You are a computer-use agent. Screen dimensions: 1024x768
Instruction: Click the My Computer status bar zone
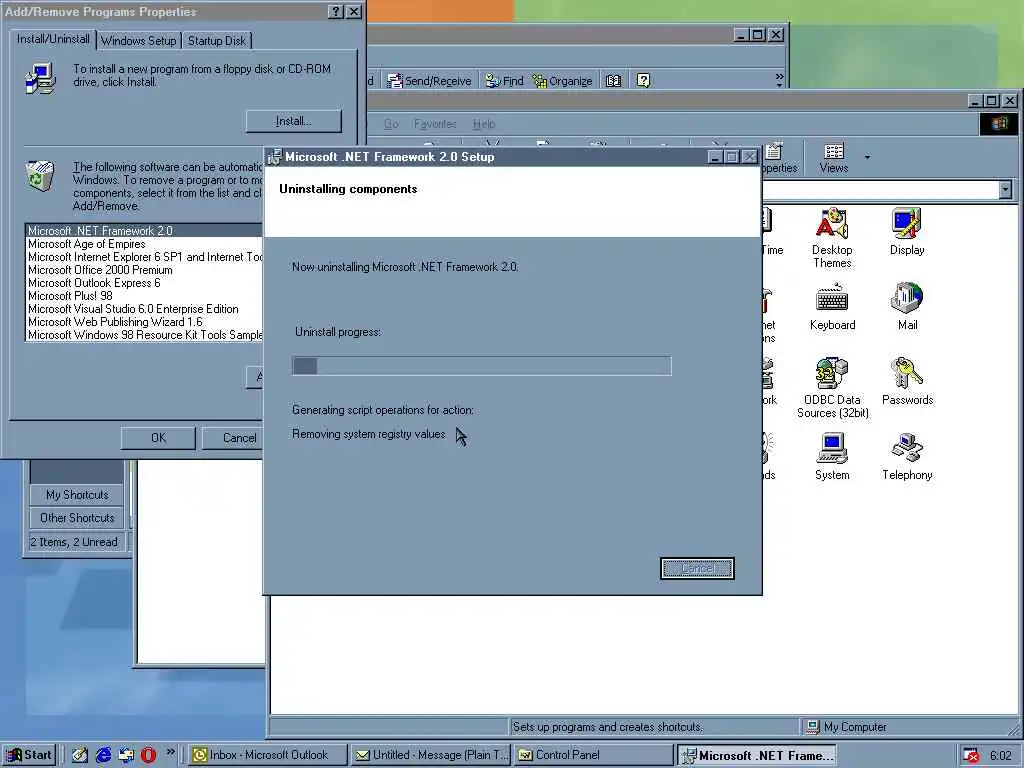pyautogui.click(x=908, y=727)
